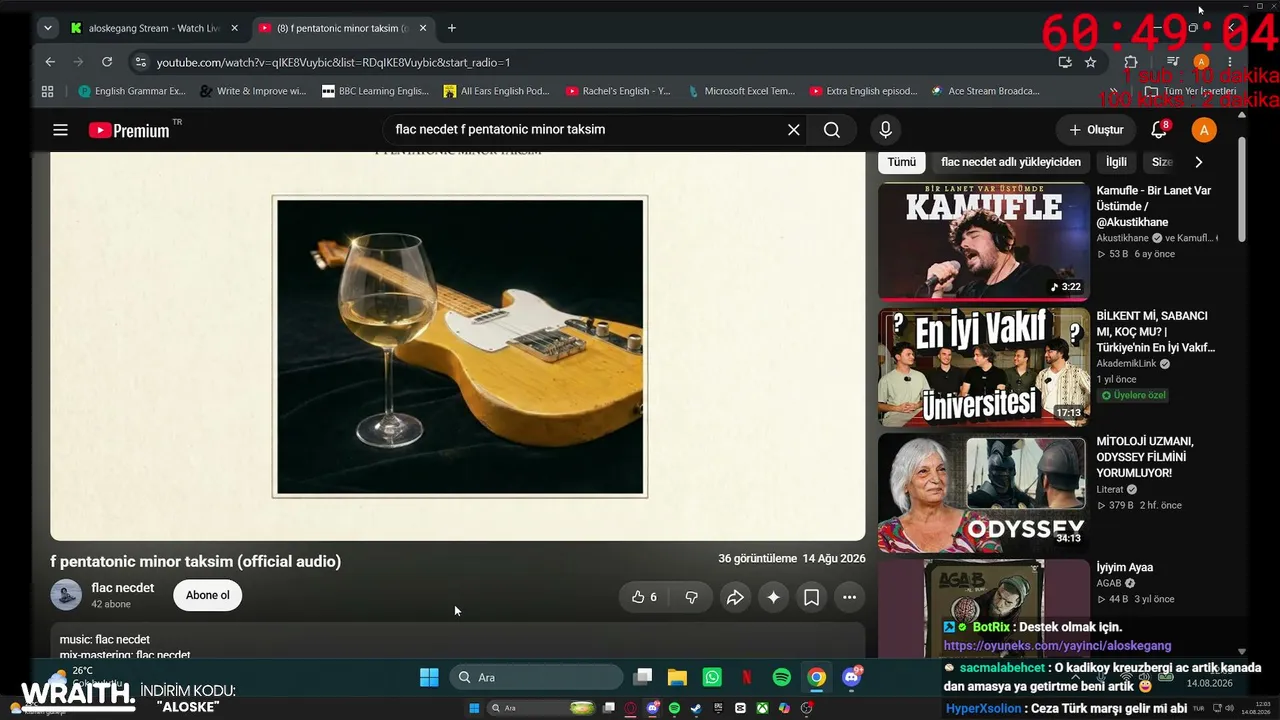
Task: Run the YouTube search with the magnifier button
Action: [x=832, y=130]
